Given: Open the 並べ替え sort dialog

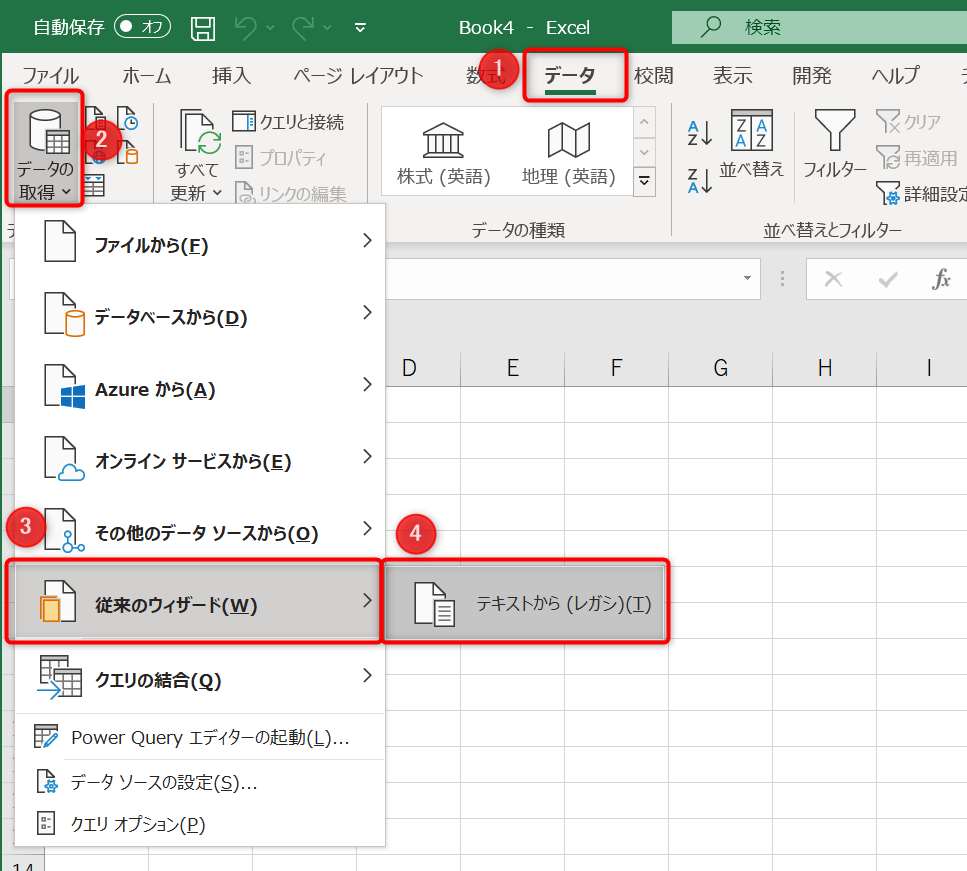Looking at the screenshot, I should (752, 144).
